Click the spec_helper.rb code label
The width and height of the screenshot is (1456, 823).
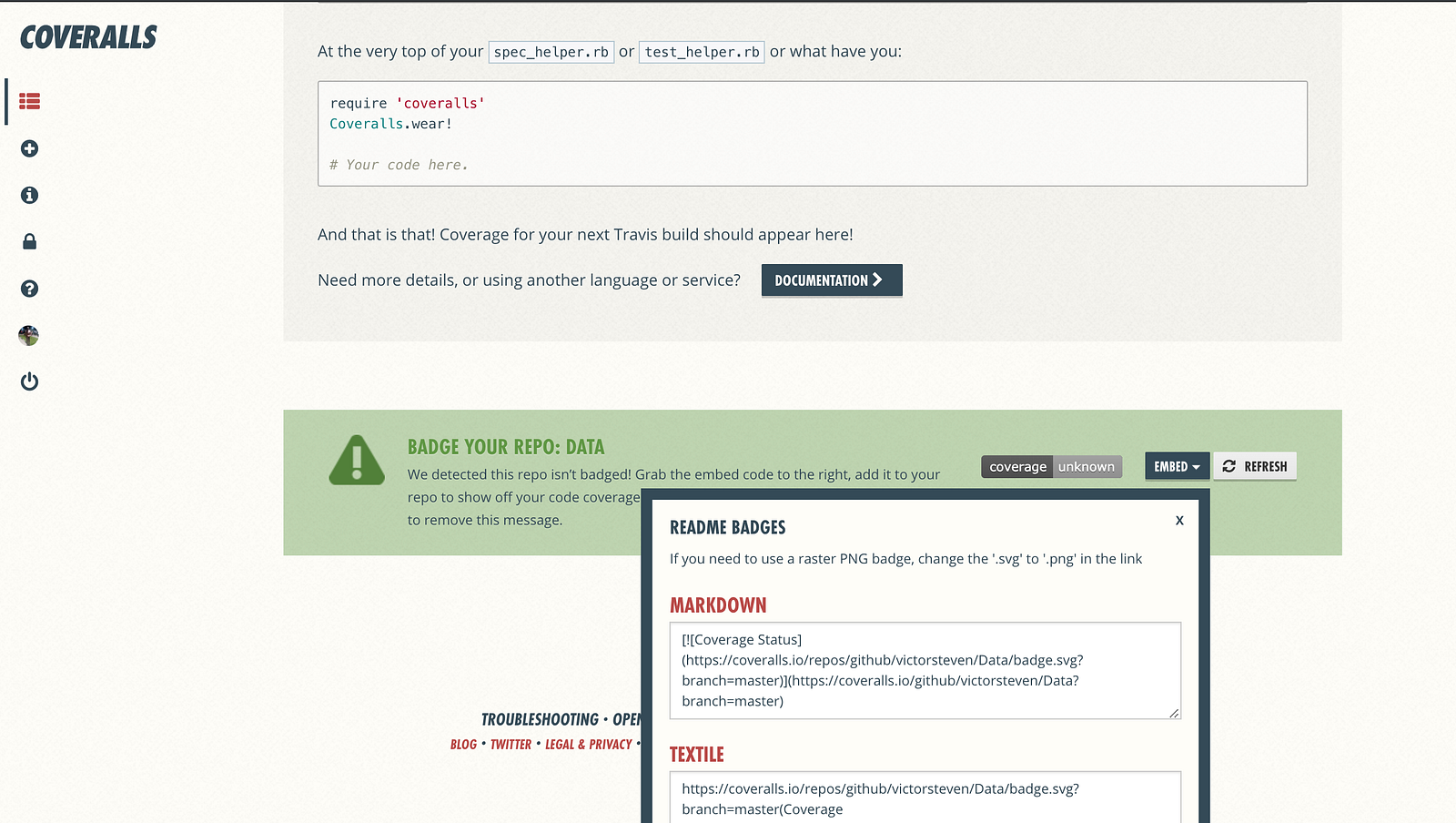(551, 52)
